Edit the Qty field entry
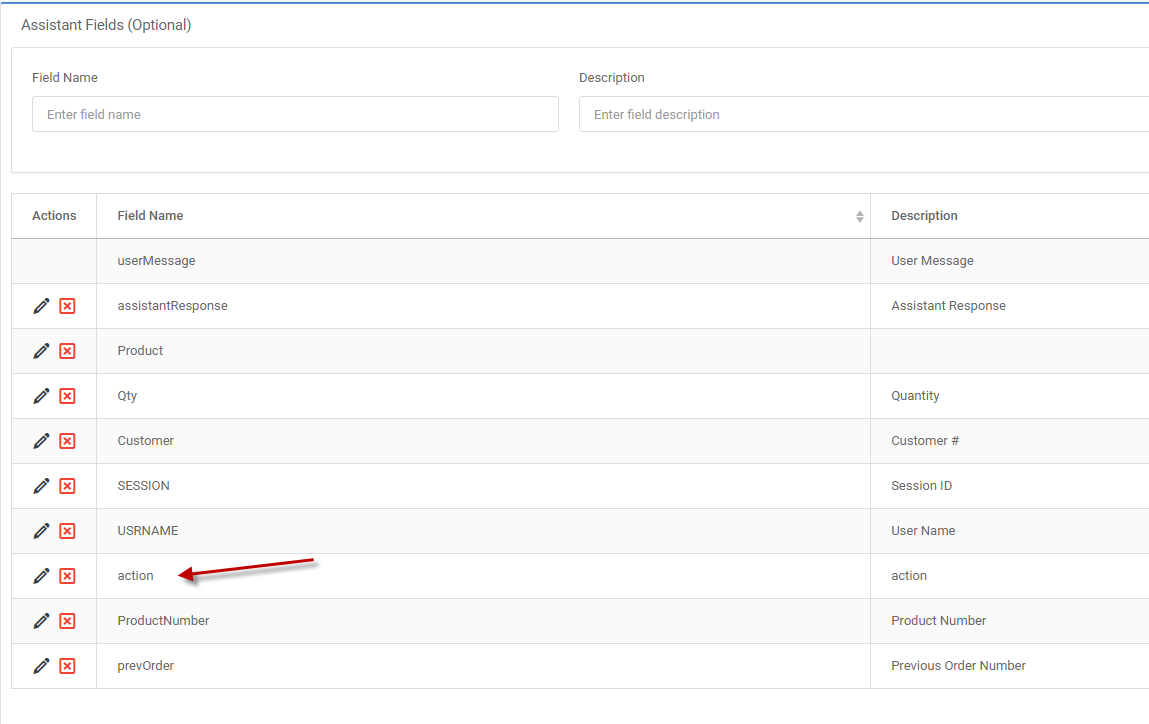 (x=41, y=396)
